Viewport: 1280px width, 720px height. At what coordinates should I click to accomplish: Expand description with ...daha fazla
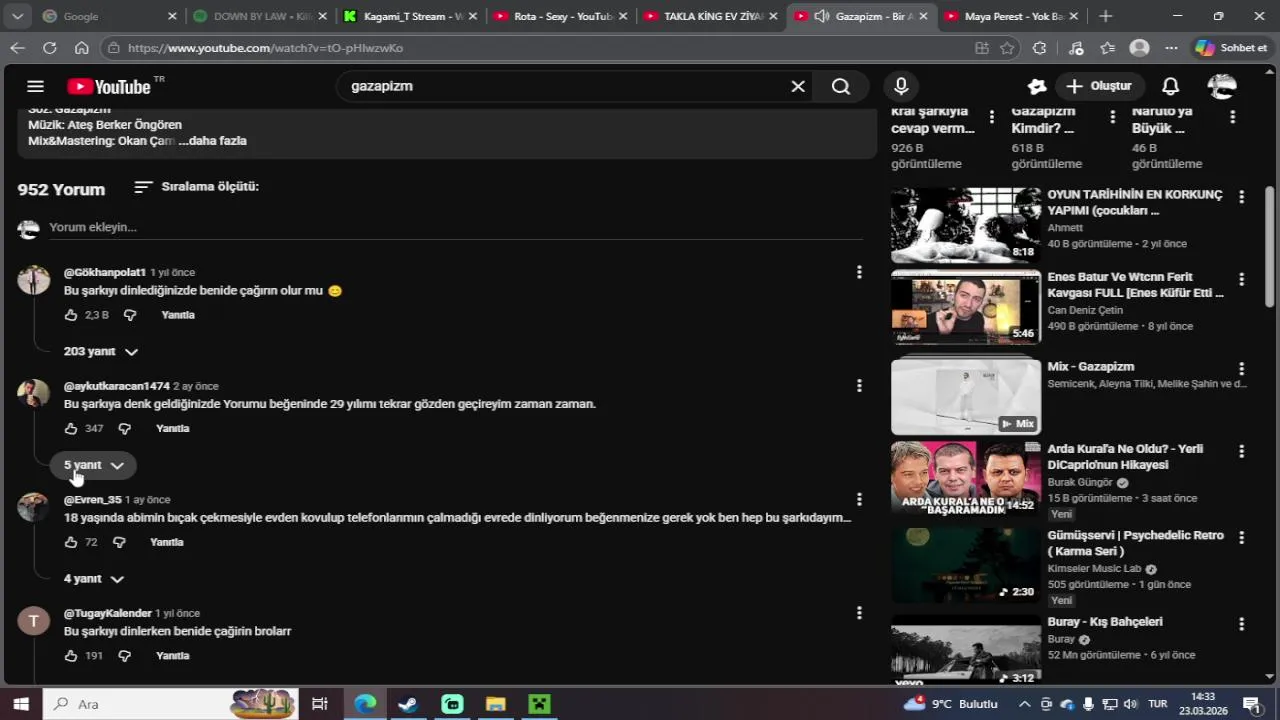coord(213,141)
